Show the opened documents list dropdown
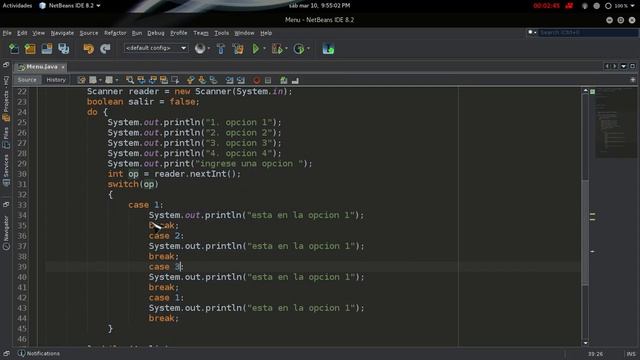 pos(624,66)
